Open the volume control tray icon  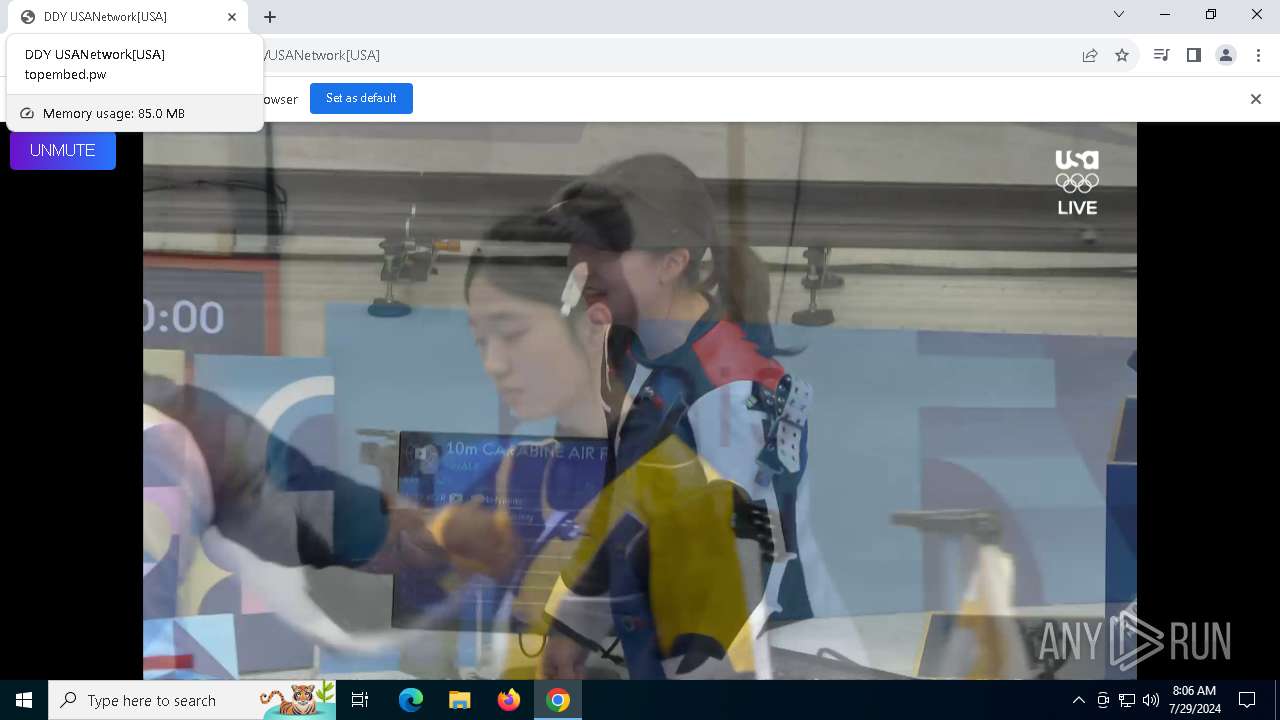pos(1151,700)
